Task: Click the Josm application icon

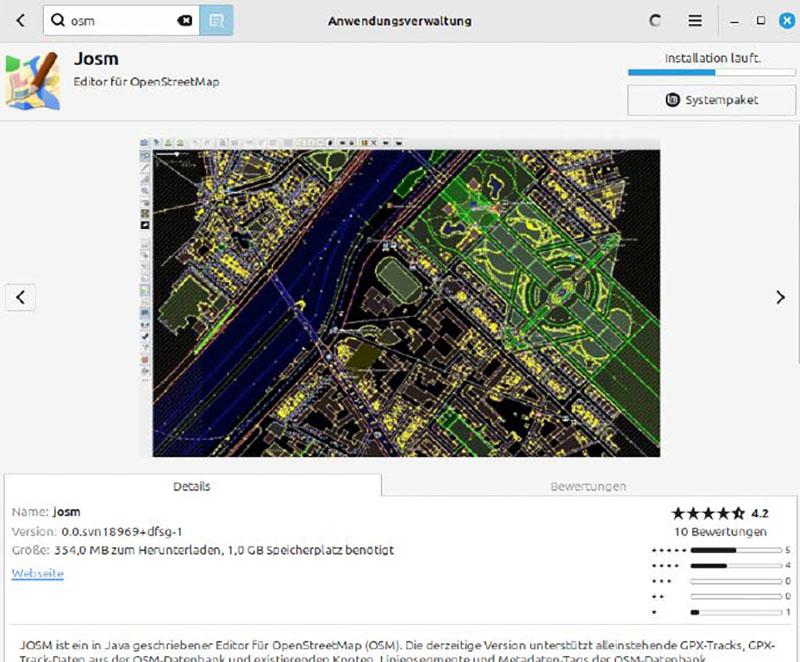Action: 32,81
